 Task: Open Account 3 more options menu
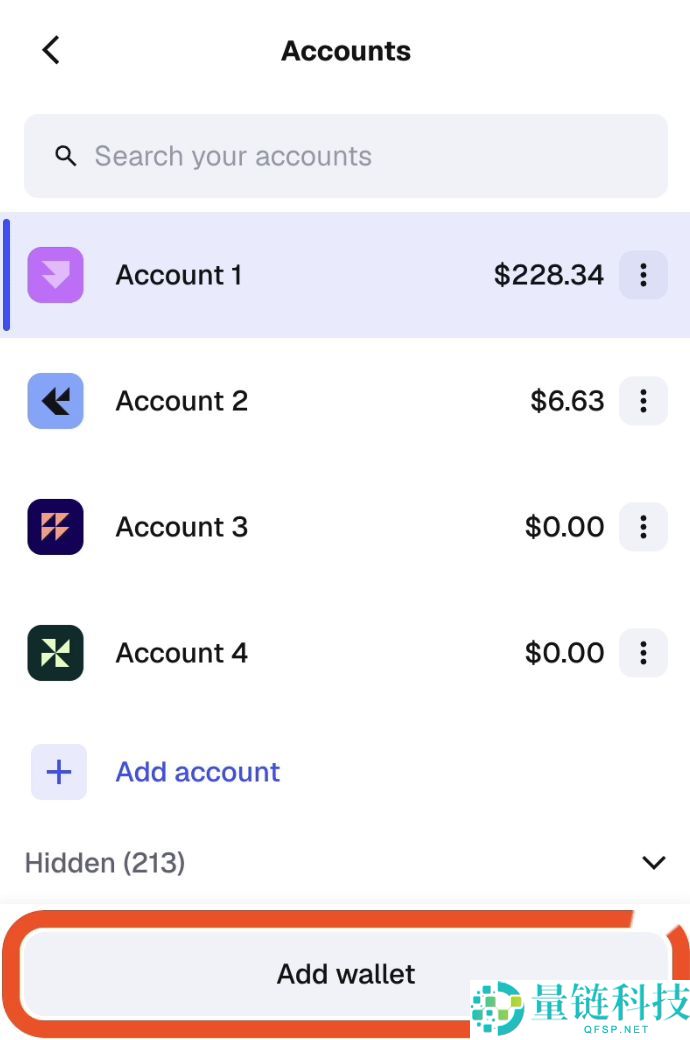643,527
